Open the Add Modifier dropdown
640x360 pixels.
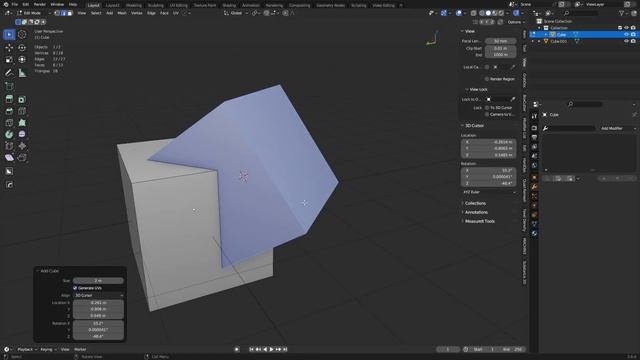click(618, 129)
